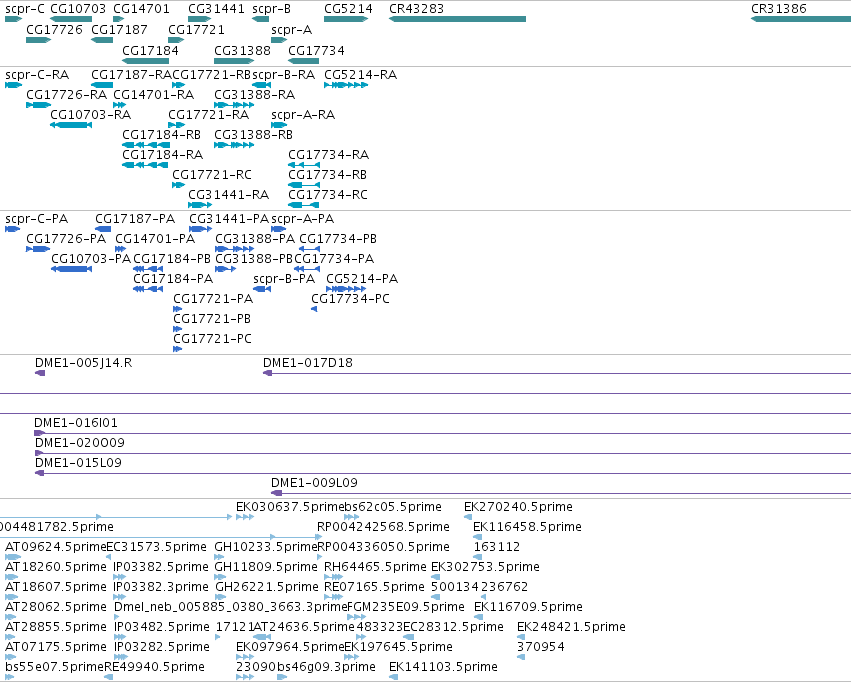Click protein scpr-B-PA
The height and width of the screenshot is (682, 851).
(284, 279)
